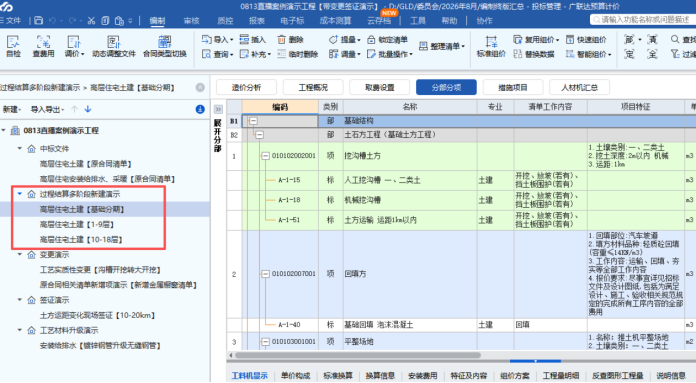This screenshot has width=696, height=383.
Task: Open the 查费用 fee lookup tool
Action: click(43, 47)
